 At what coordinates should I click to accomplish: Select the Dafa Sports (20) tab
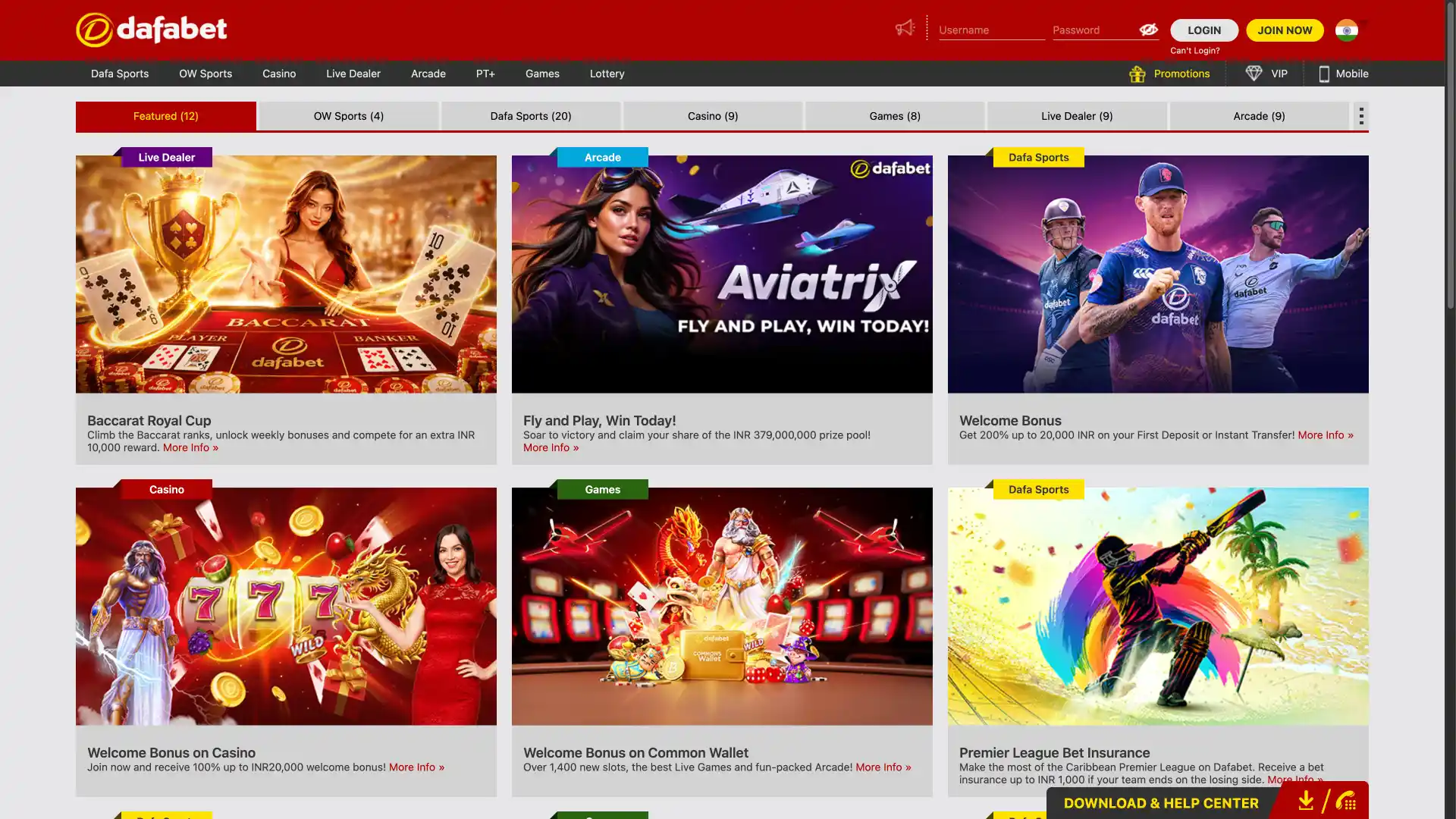tap(531, 116)
